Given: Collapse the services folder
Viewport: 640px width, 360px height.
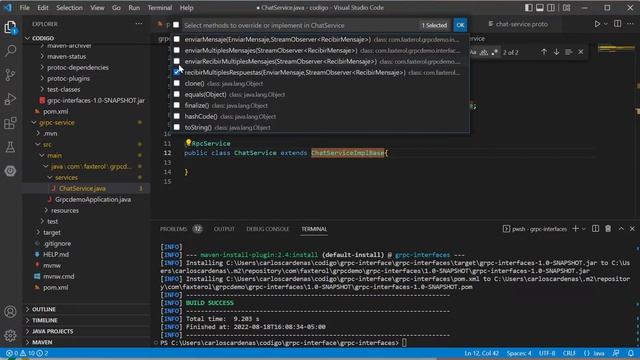Looking at the screenshot, I should click(50, 178).
